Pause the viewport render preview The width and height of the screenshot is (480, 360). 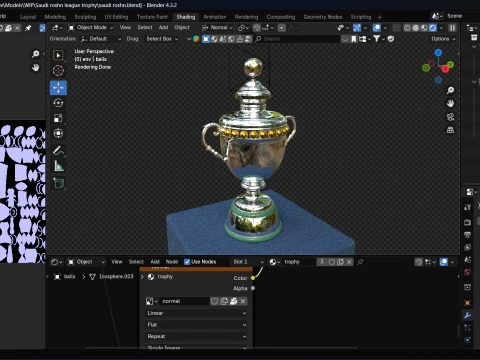tap(452, 28)
